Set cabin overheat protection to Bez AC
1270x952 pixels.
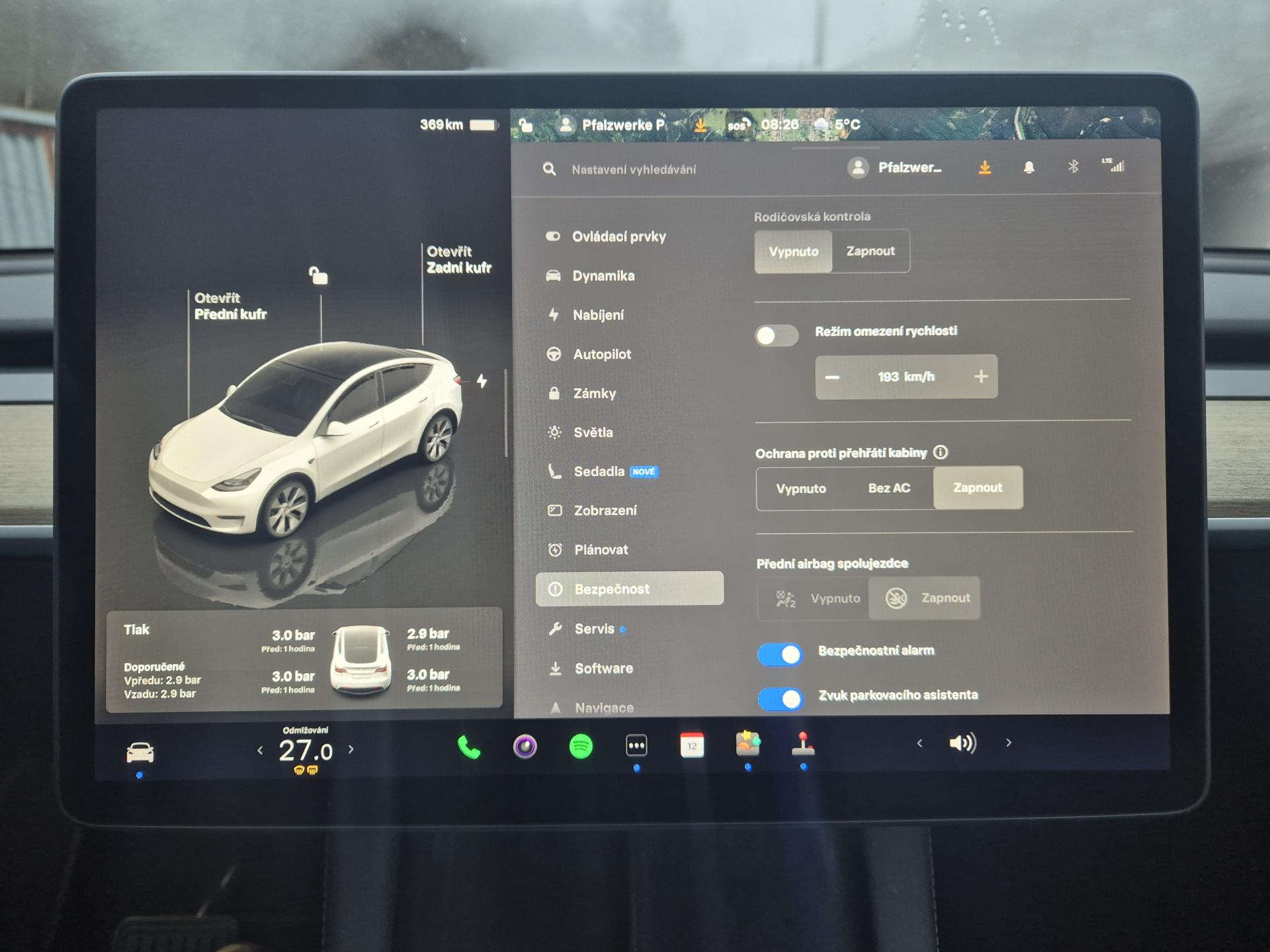tap(889, 489)
